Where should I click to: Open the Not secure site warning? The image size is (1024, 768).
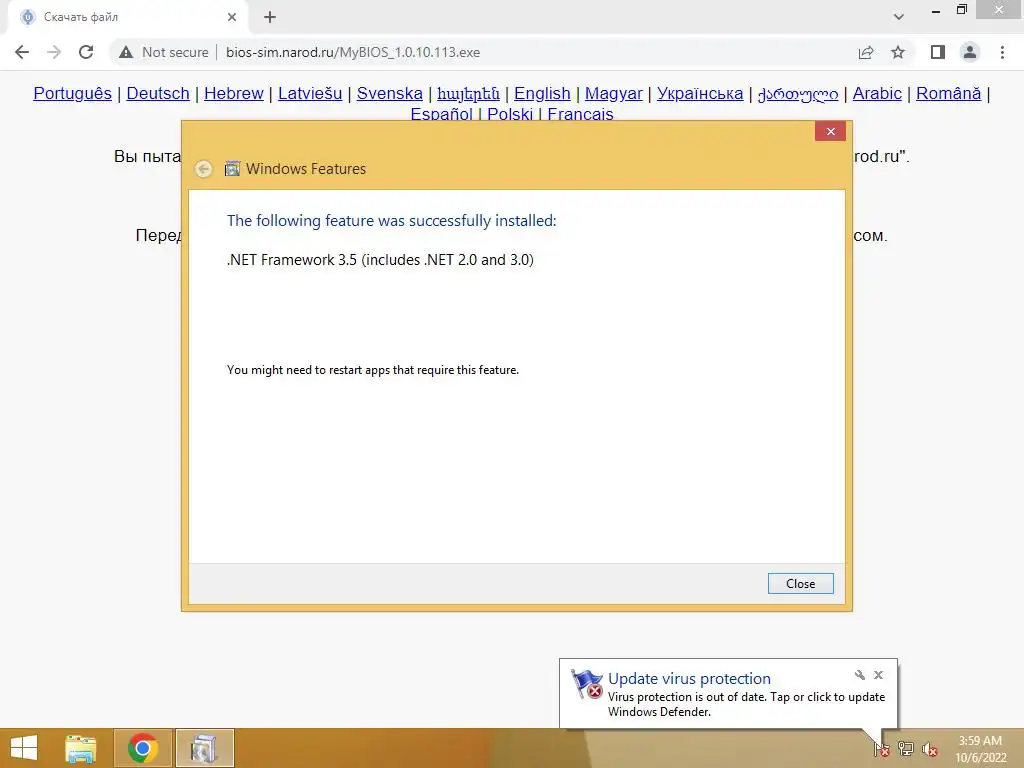164,52
